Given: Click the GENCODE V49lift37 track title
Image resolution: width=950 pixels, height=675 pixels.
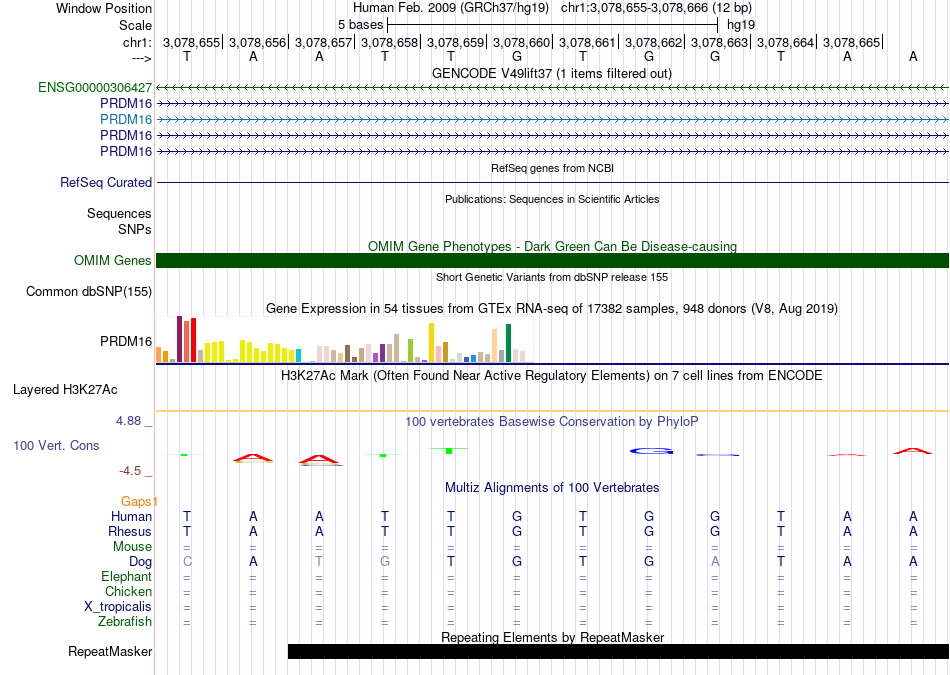Looking at the screenshot, I should click(x=552, y=74).
